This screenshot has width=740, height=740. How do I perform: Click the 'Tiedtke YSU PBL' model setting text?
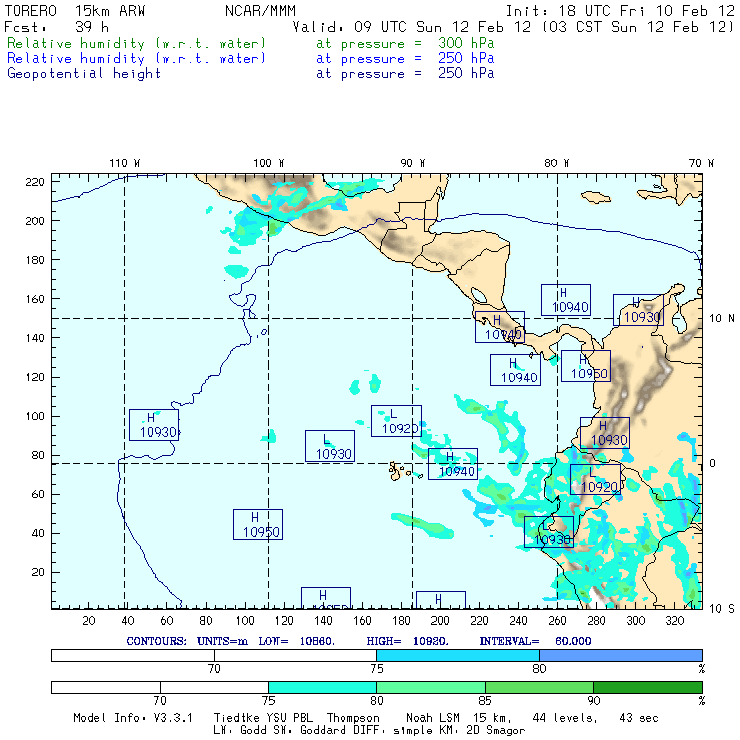point(263,718)
